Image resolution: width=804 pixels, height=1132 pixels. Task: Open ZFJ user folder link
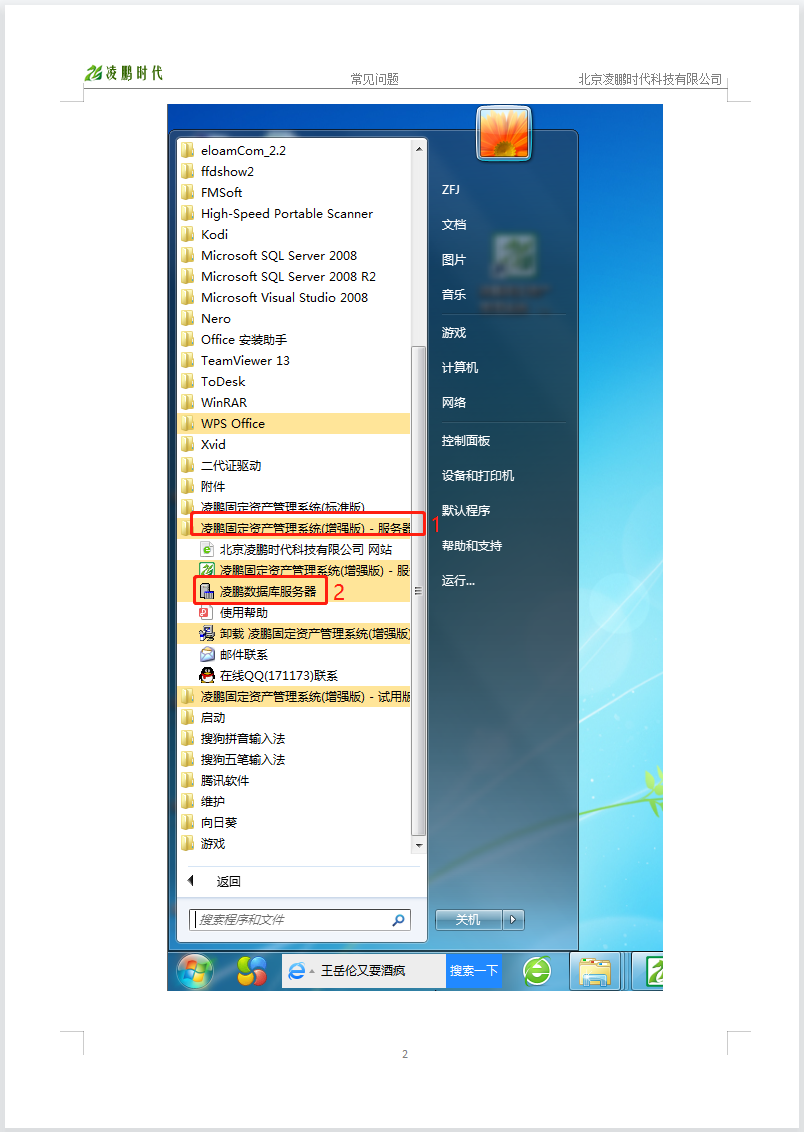coord(451,189)
